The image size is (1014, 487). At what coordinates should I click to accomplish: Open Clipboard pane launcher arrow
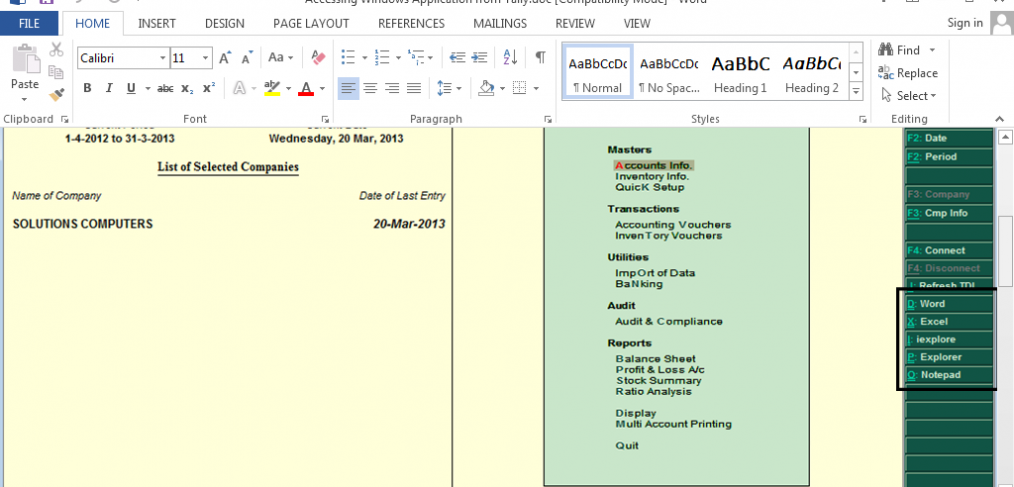coord(64,119)
